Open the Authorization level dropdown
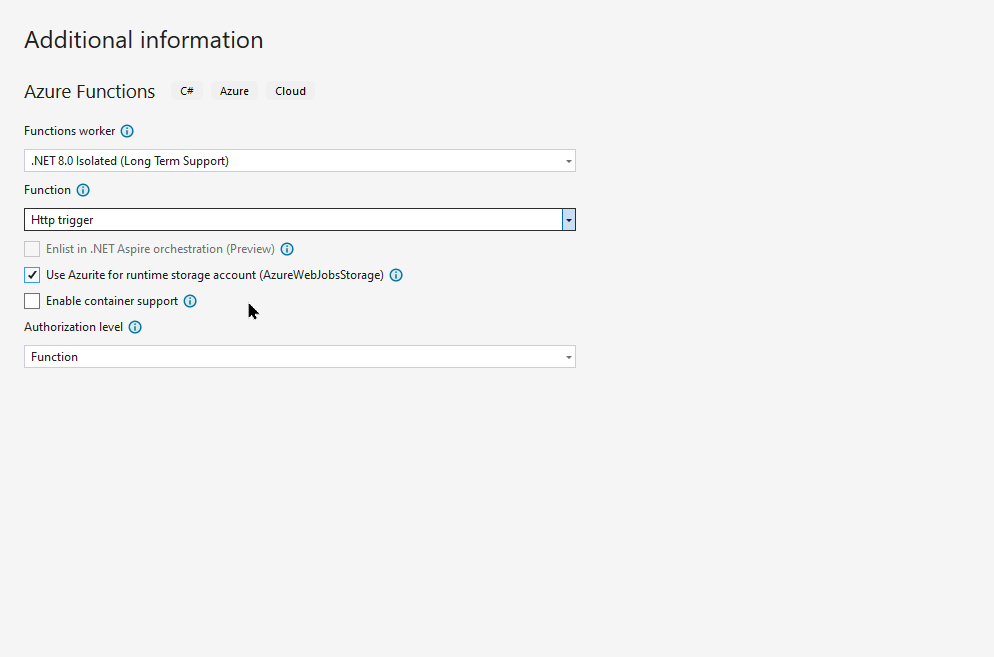 300,357
